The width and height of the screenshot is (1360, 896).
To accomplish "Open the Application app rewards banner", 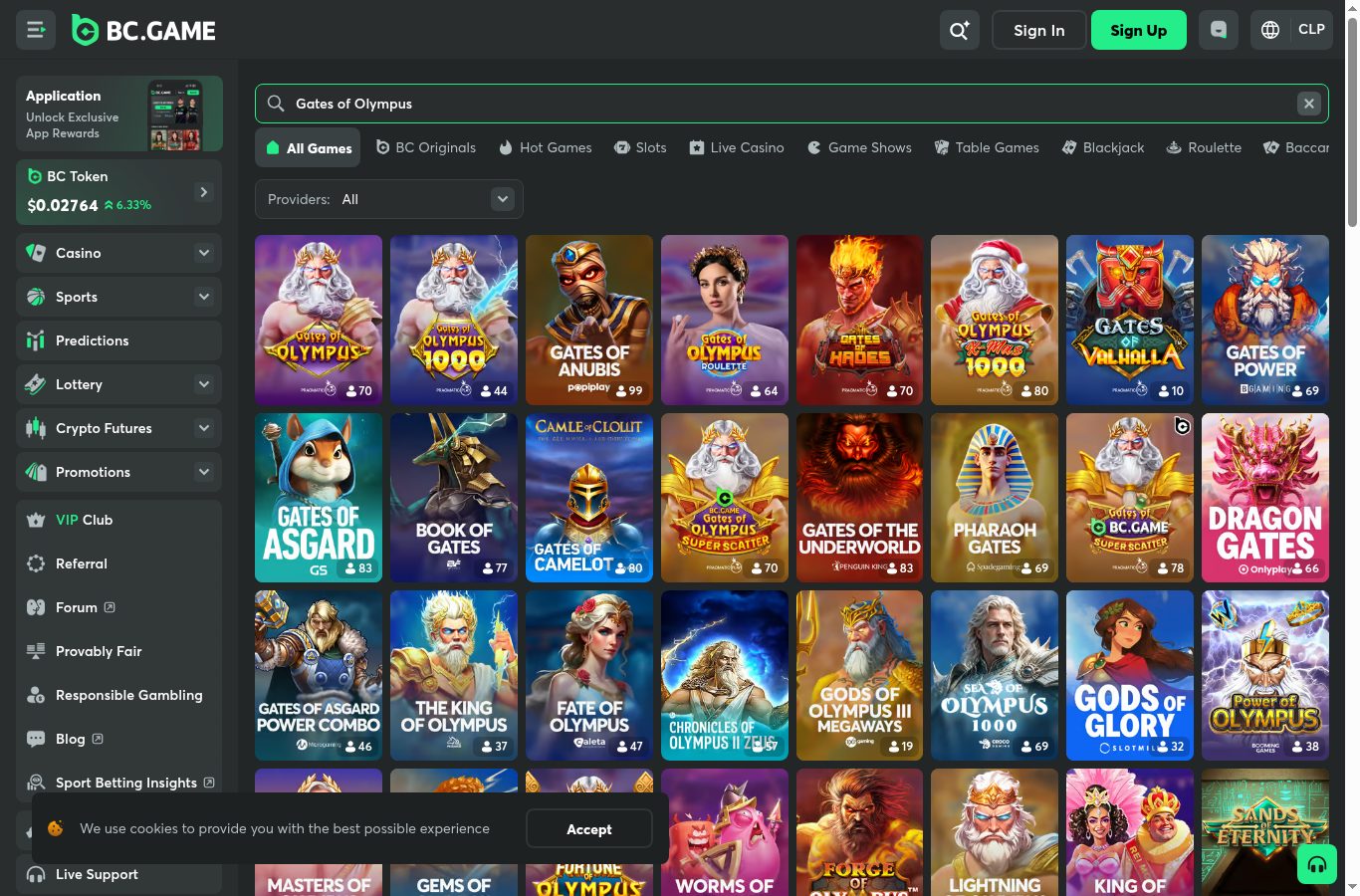I will tap(119, 113).
